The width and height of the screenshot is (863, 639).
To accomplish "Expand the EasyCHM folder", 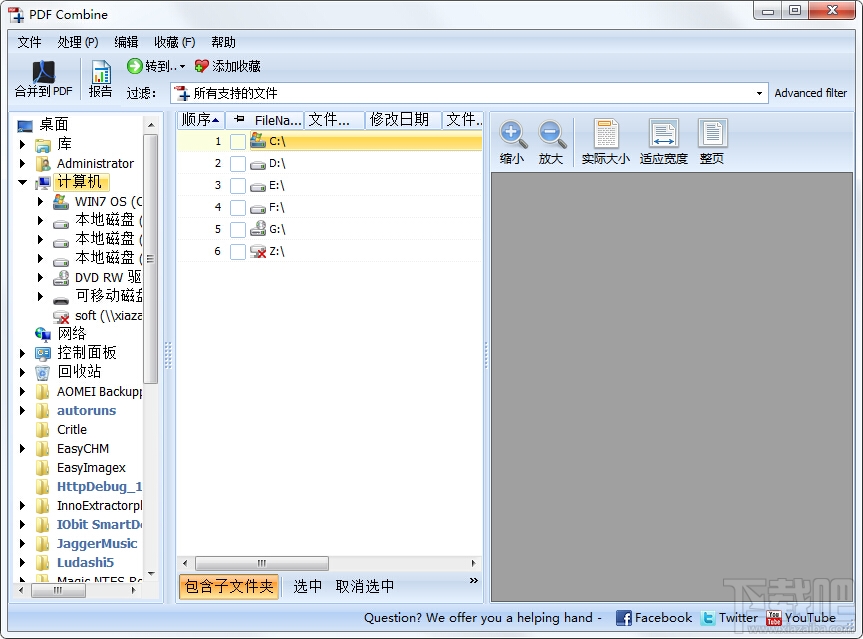I will 22,449.
